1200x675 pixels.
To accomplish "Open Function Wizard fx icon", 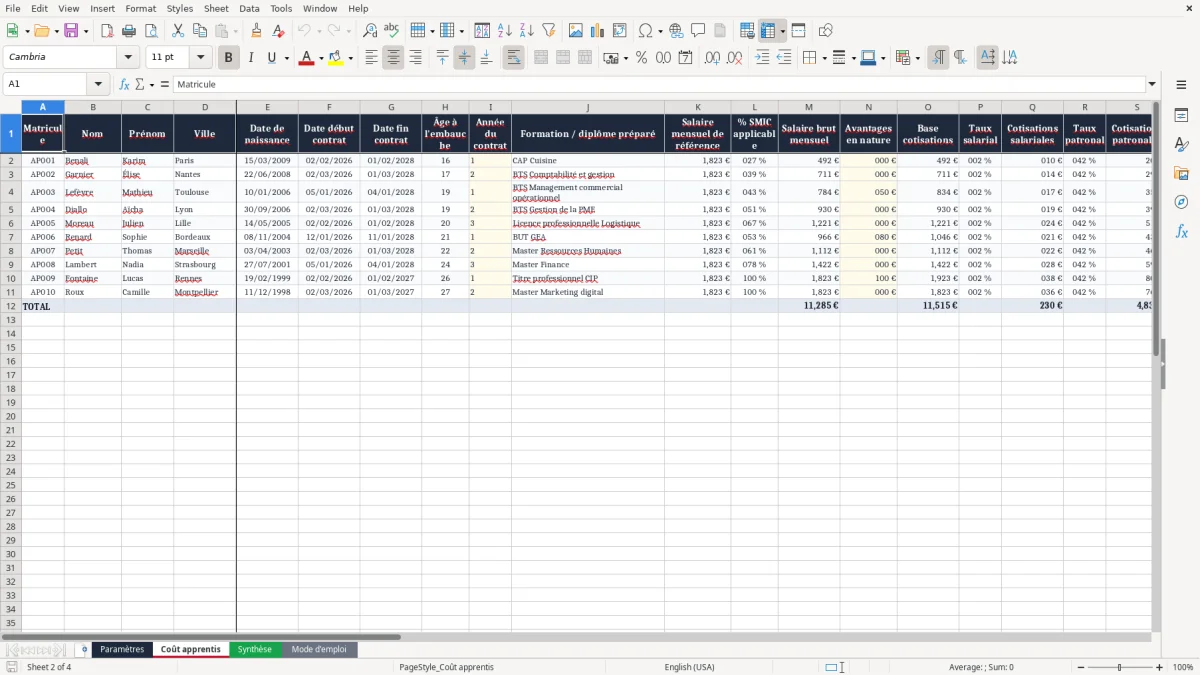I will tap(125, 84).
